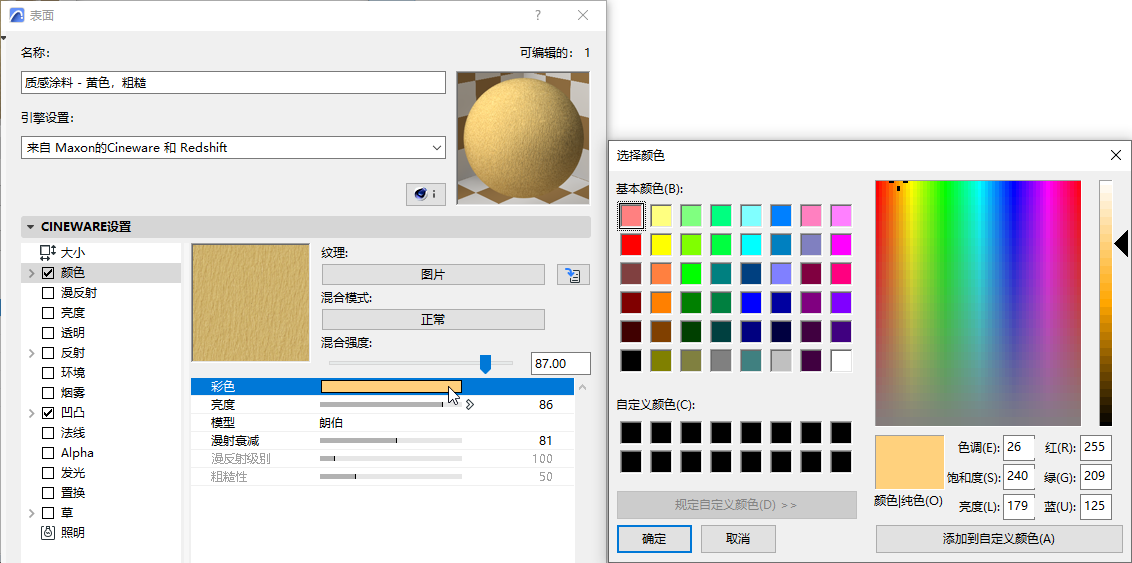Toggle the 凹凸 checkbox
The width and height of the screenshot is (1132, 563).
pos(48,413)
